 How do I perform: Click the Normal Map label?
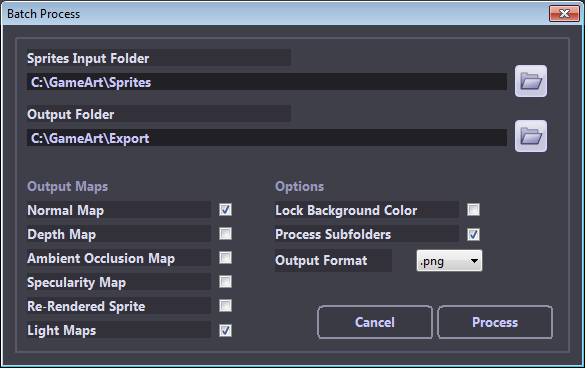point(119,210)
